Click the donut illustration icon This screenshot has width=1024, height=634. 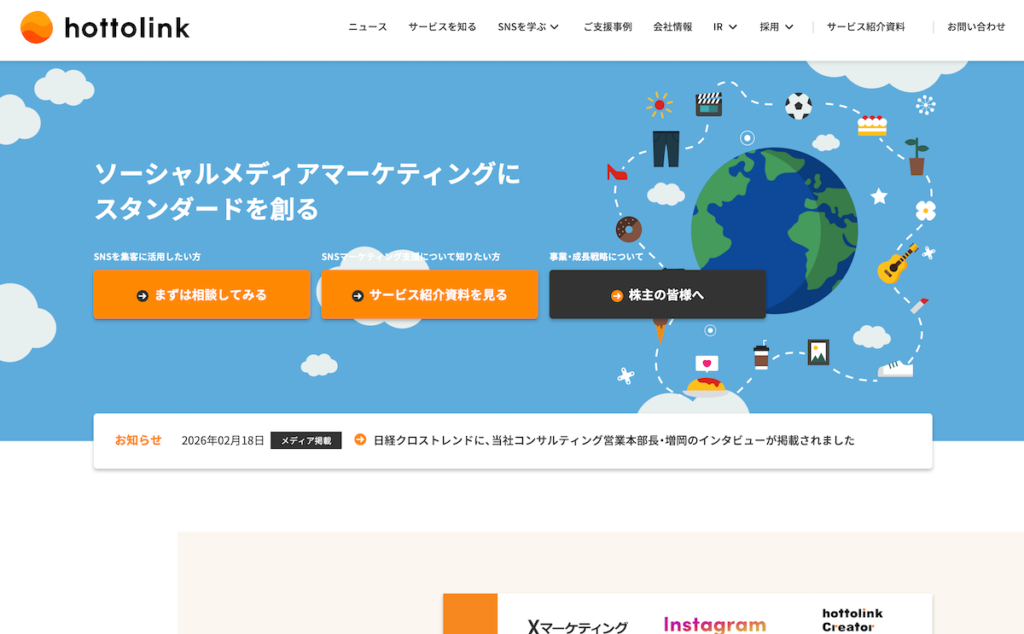[629, 229]
